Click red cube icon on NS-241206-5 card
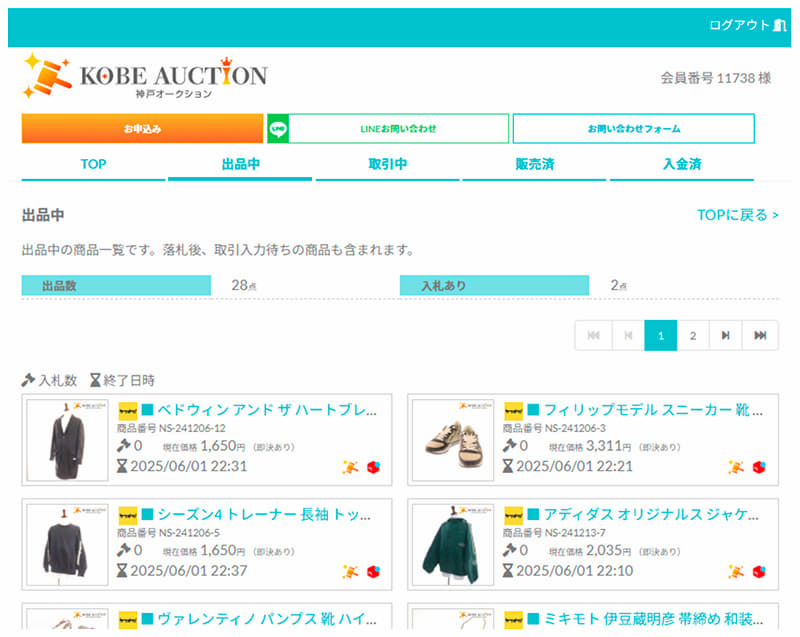 [373, 571]
